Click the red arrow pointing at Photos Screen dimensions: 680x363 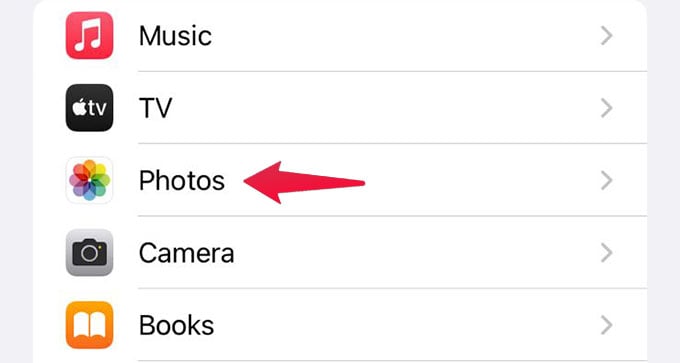point(304,182)
